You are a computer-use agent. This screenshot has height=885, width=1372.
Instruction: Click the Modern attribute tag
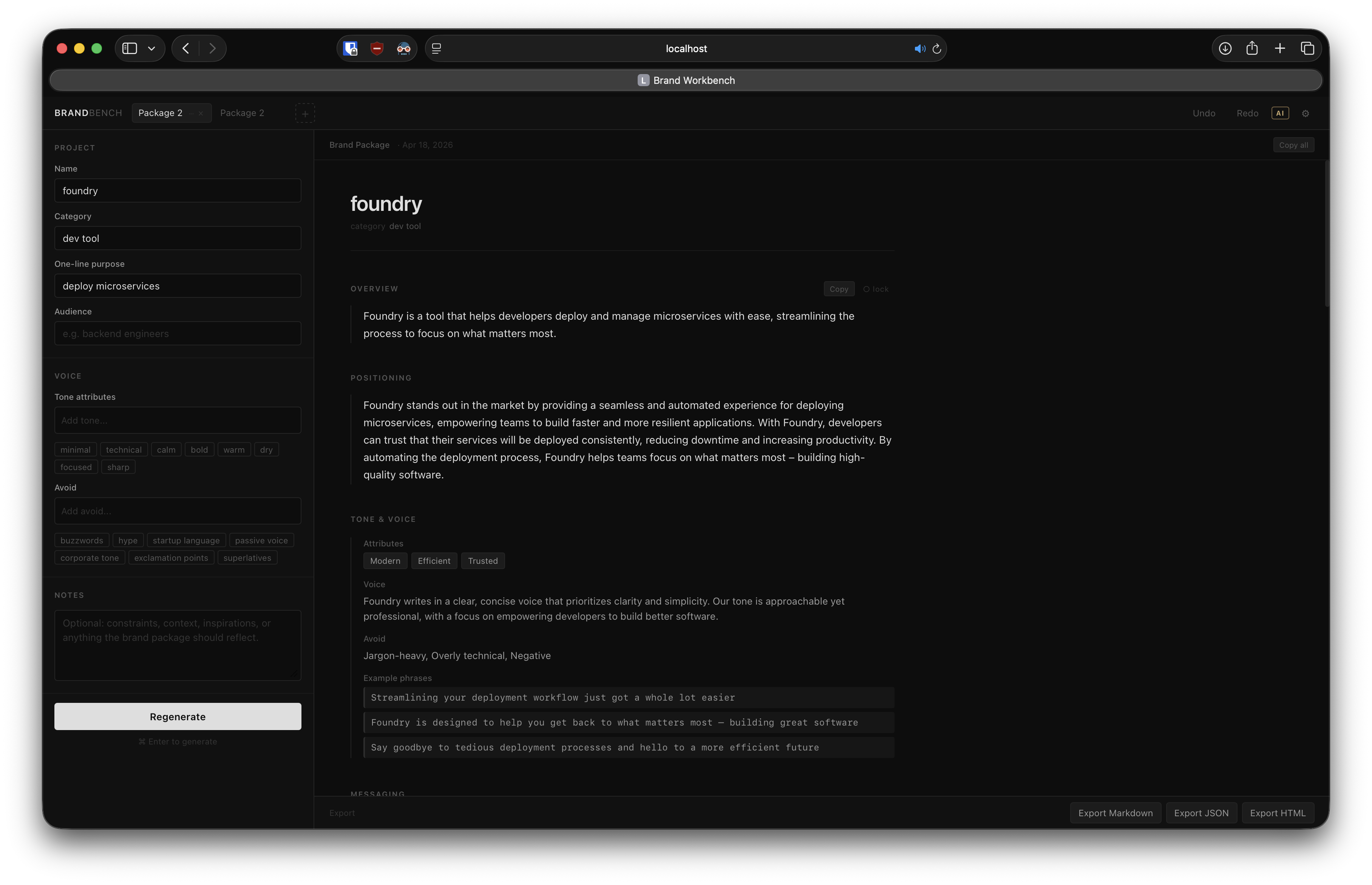(385, 561)
